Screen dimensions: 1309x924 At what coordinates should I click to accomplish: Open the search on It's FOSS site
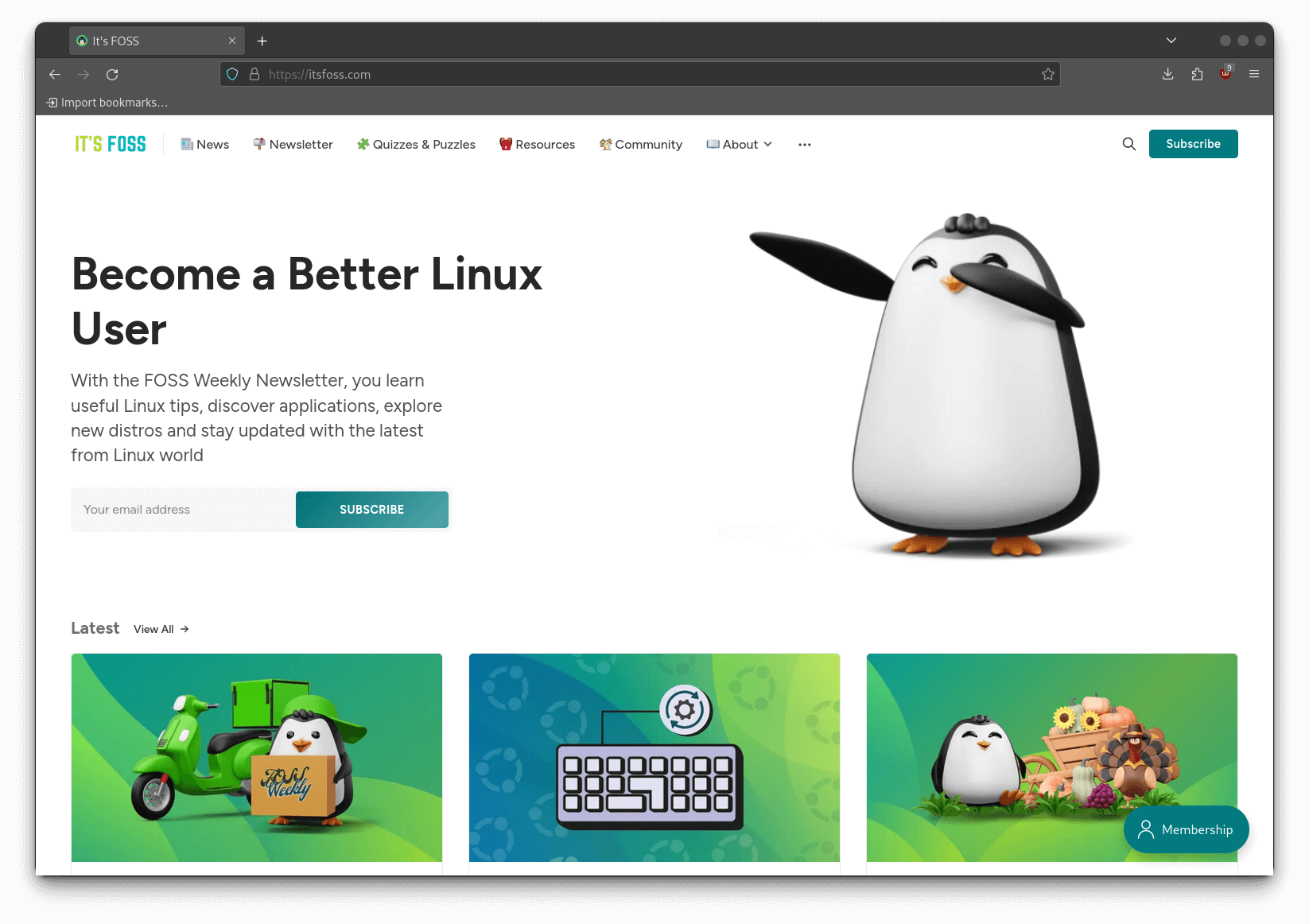pyautogui.click(x=1129, y=144)
